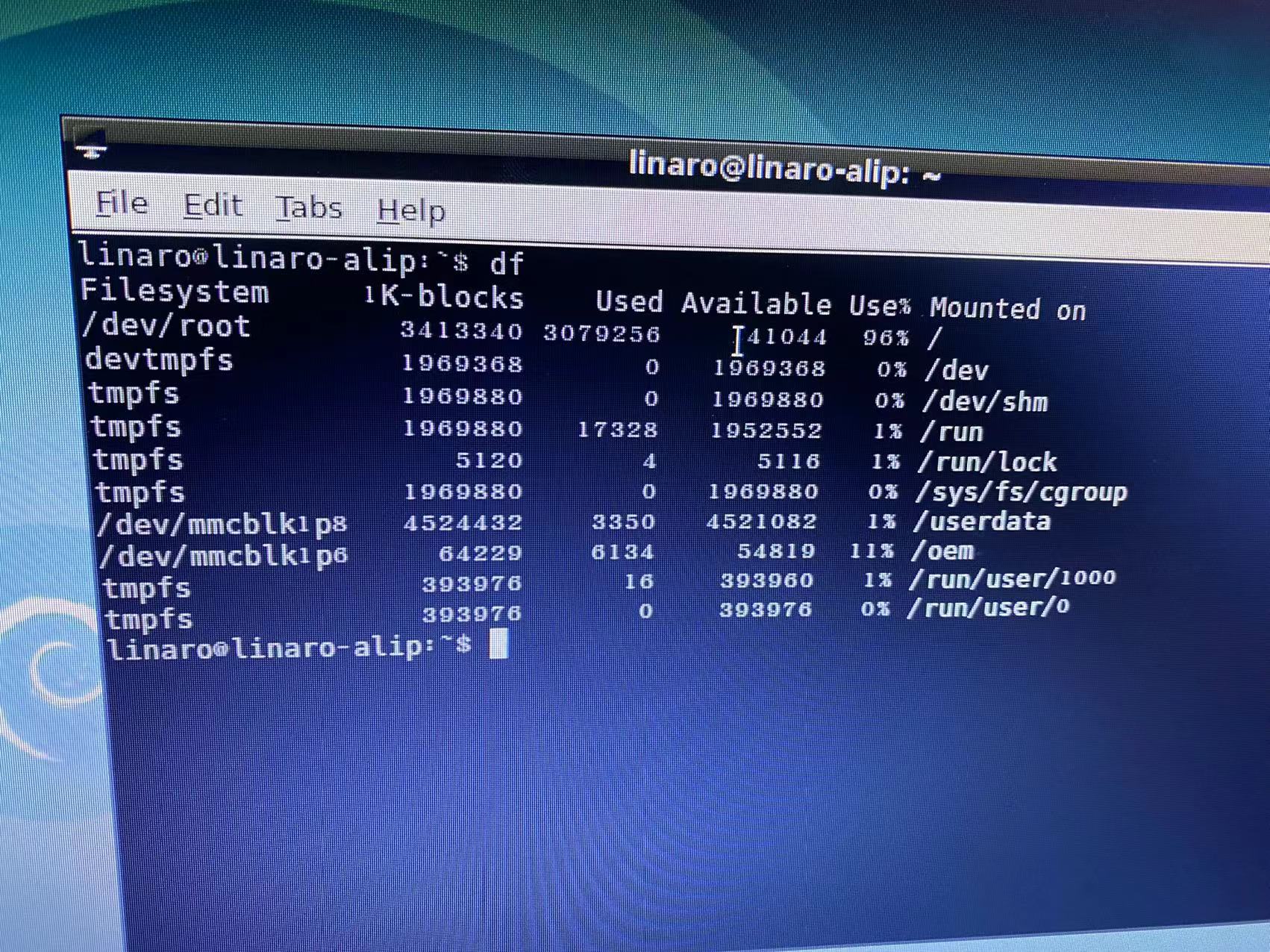
Task: Click the 1K-blocks column header
Action: click(x=444, y=296)
